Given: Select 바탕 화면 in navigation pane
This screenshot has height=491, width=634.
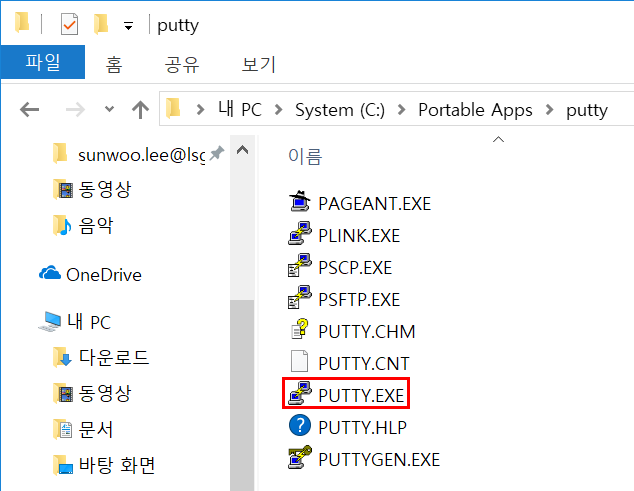Looking at the screenshot, I should (117, 465).
